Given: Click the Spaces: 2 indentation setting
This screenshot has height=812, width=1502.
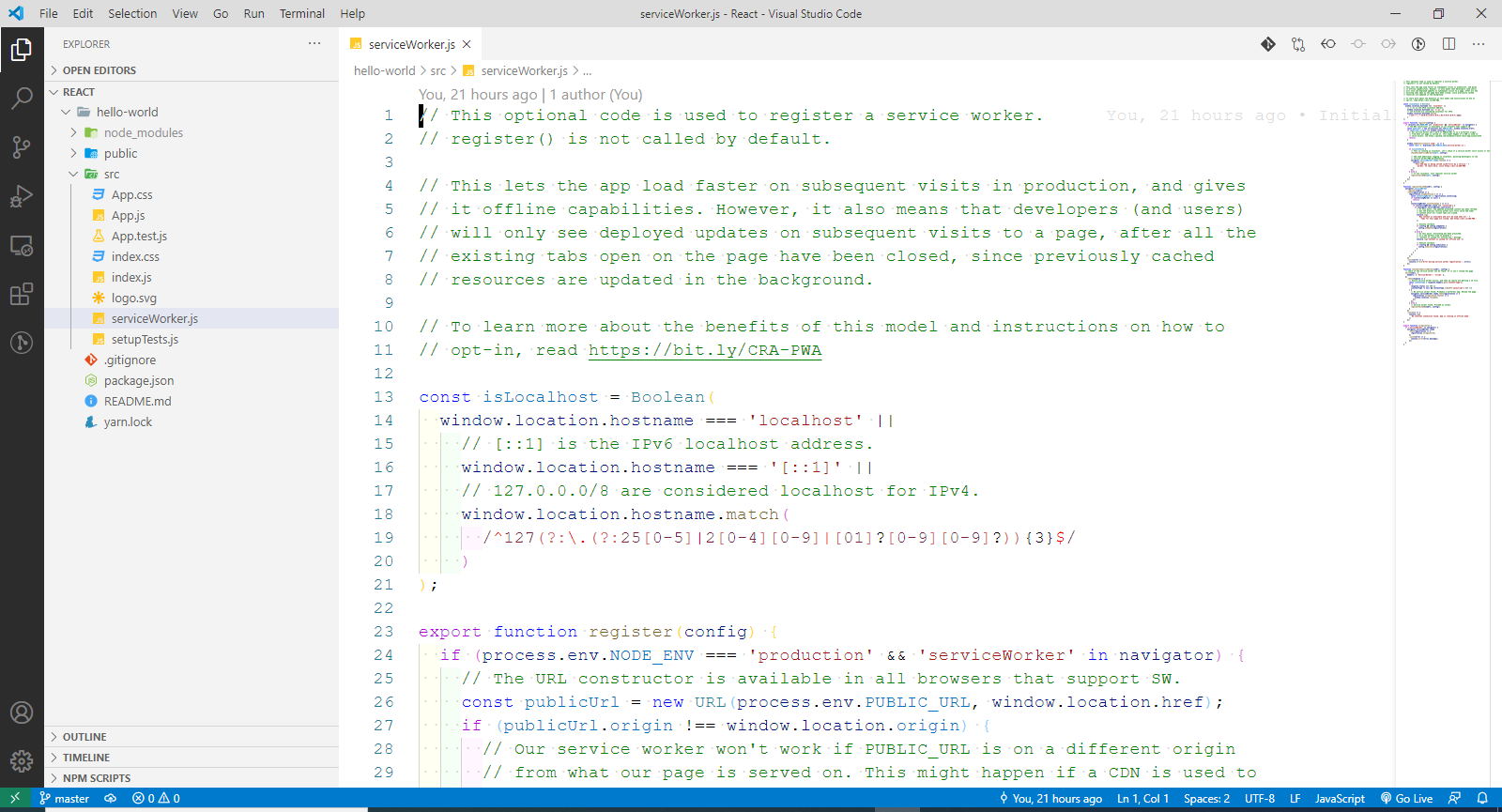Looking at the screenshot, I should pyautogui.click(x=1206, y=799).
